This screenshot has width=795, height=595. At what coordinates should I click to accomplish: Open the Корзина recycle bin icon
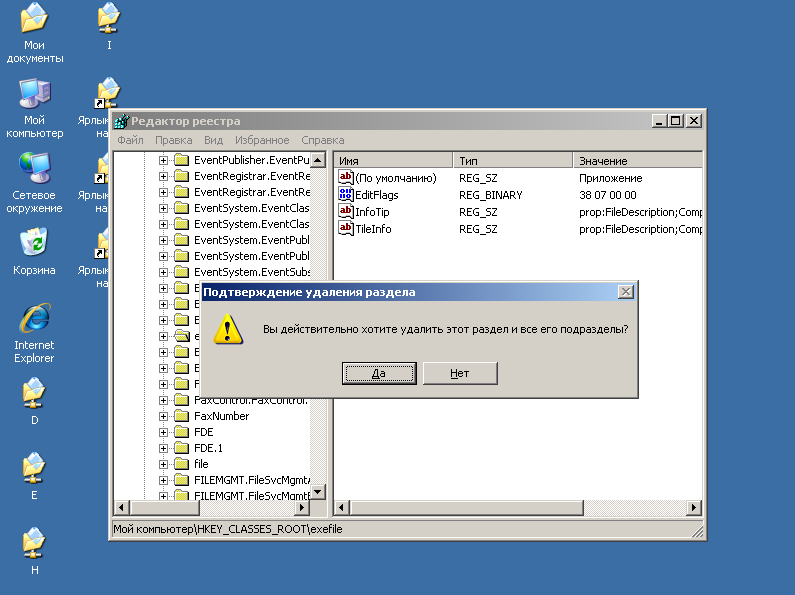[34, 242]
